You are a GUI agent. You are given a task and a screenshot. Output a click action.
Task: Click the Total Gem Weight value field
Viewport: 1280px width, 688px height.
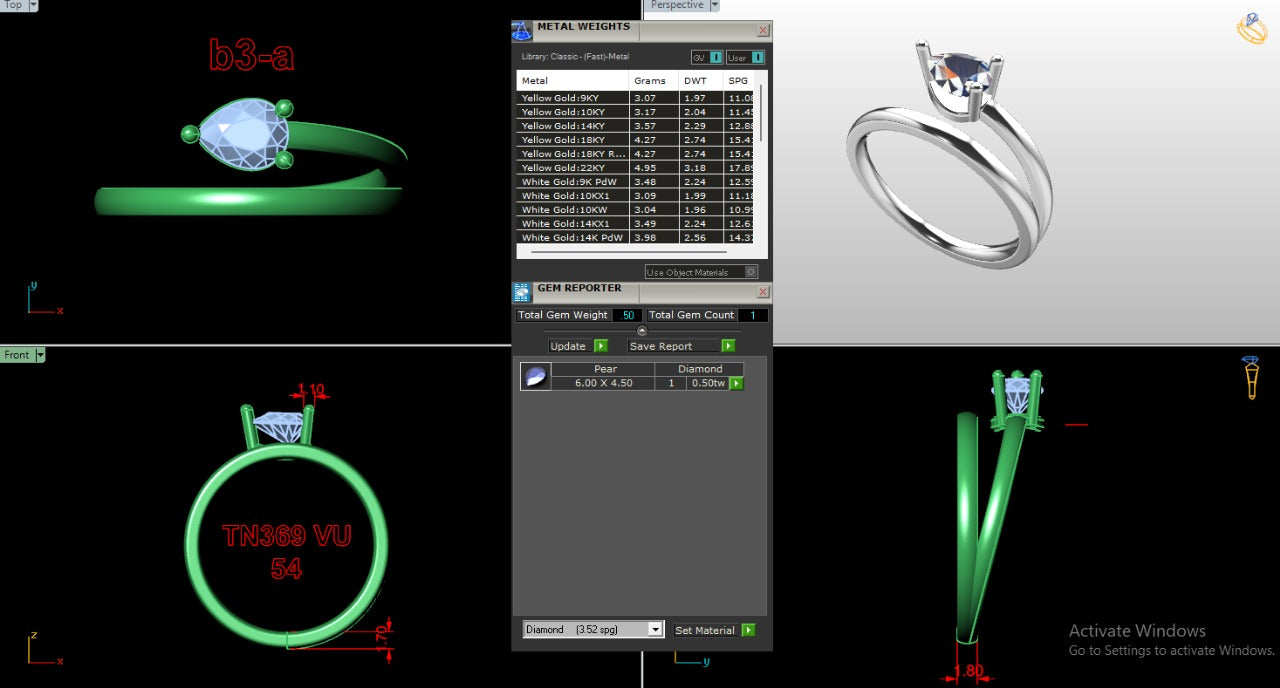(627, 315)
